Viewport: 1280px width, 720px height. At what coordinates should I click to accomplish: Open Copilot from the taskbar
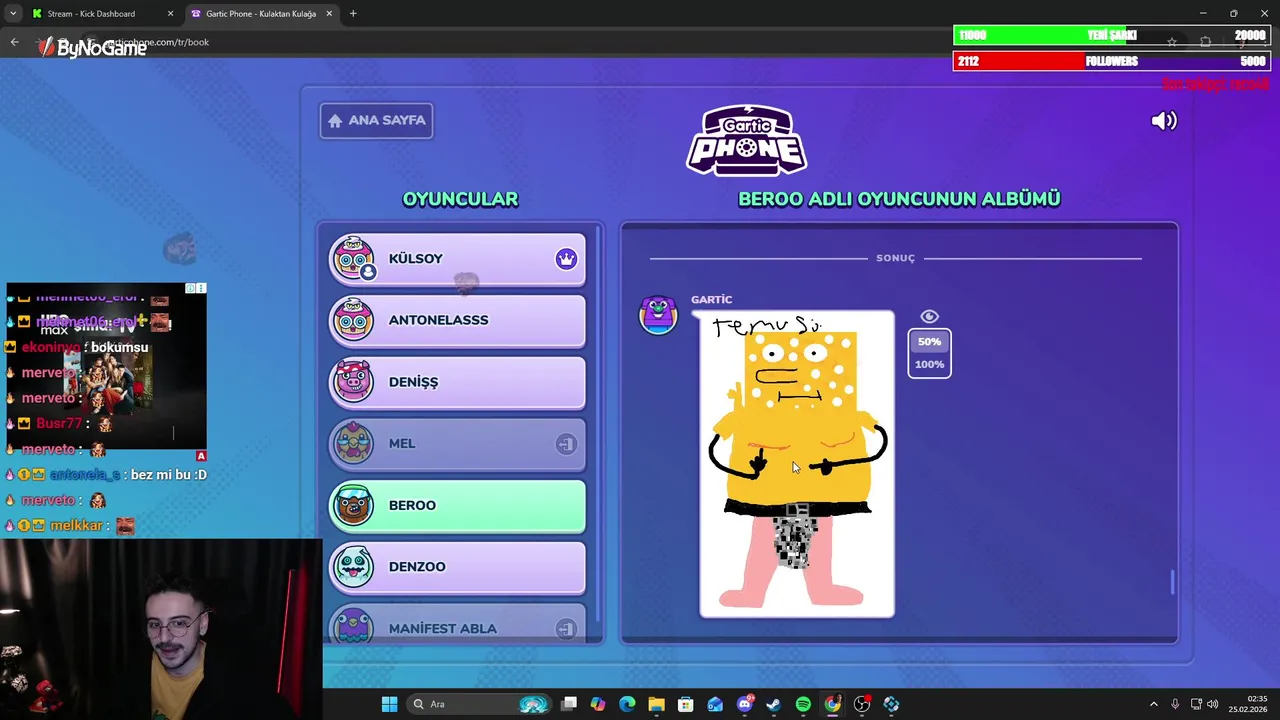tap(598, 704)
